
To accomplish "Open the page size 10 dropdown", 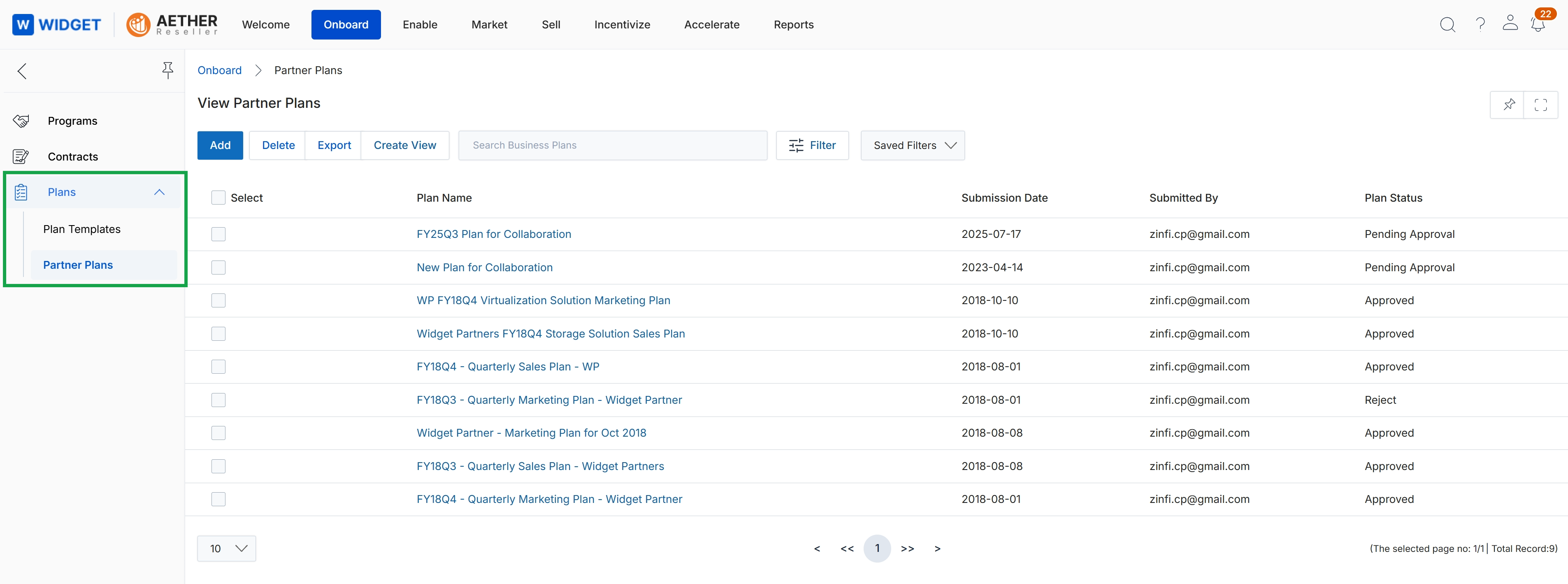I will 226,549.
